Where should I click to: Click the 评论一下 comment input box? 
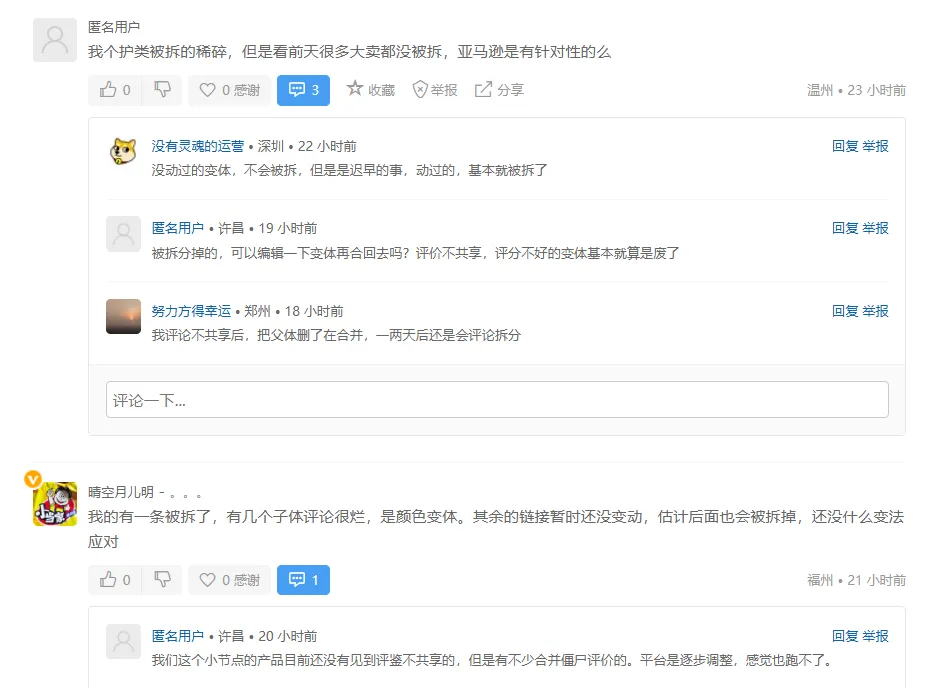click(497, 400)
